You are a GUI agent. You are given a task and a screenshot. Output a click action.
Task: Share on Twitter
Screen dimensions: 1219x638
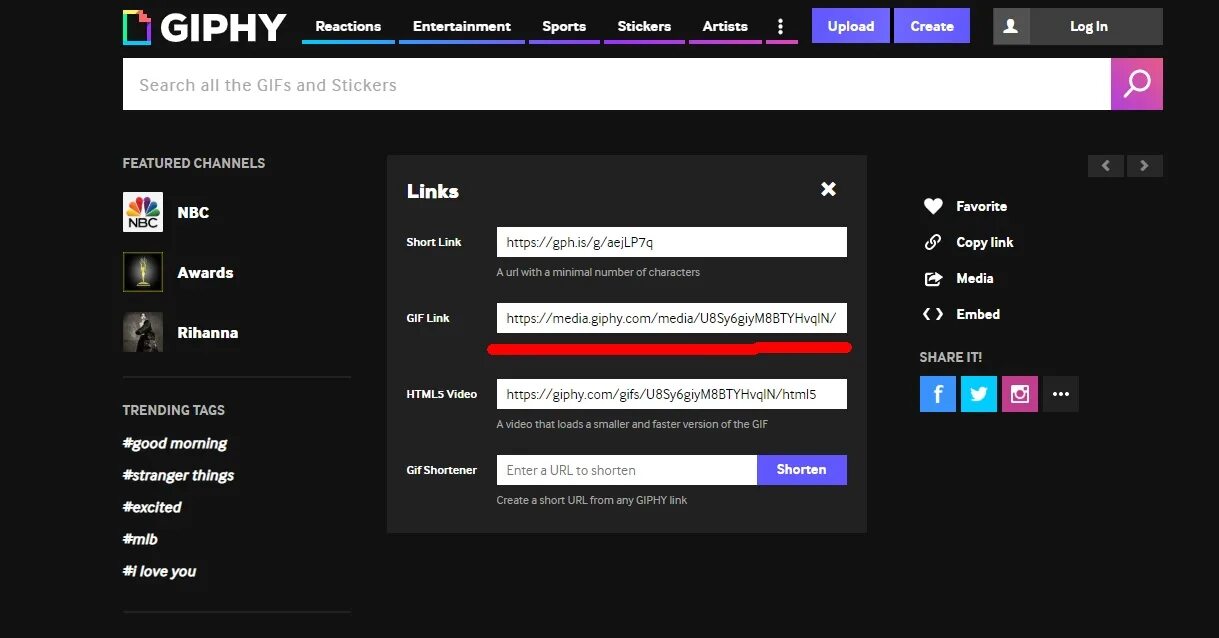coord(979,394)
